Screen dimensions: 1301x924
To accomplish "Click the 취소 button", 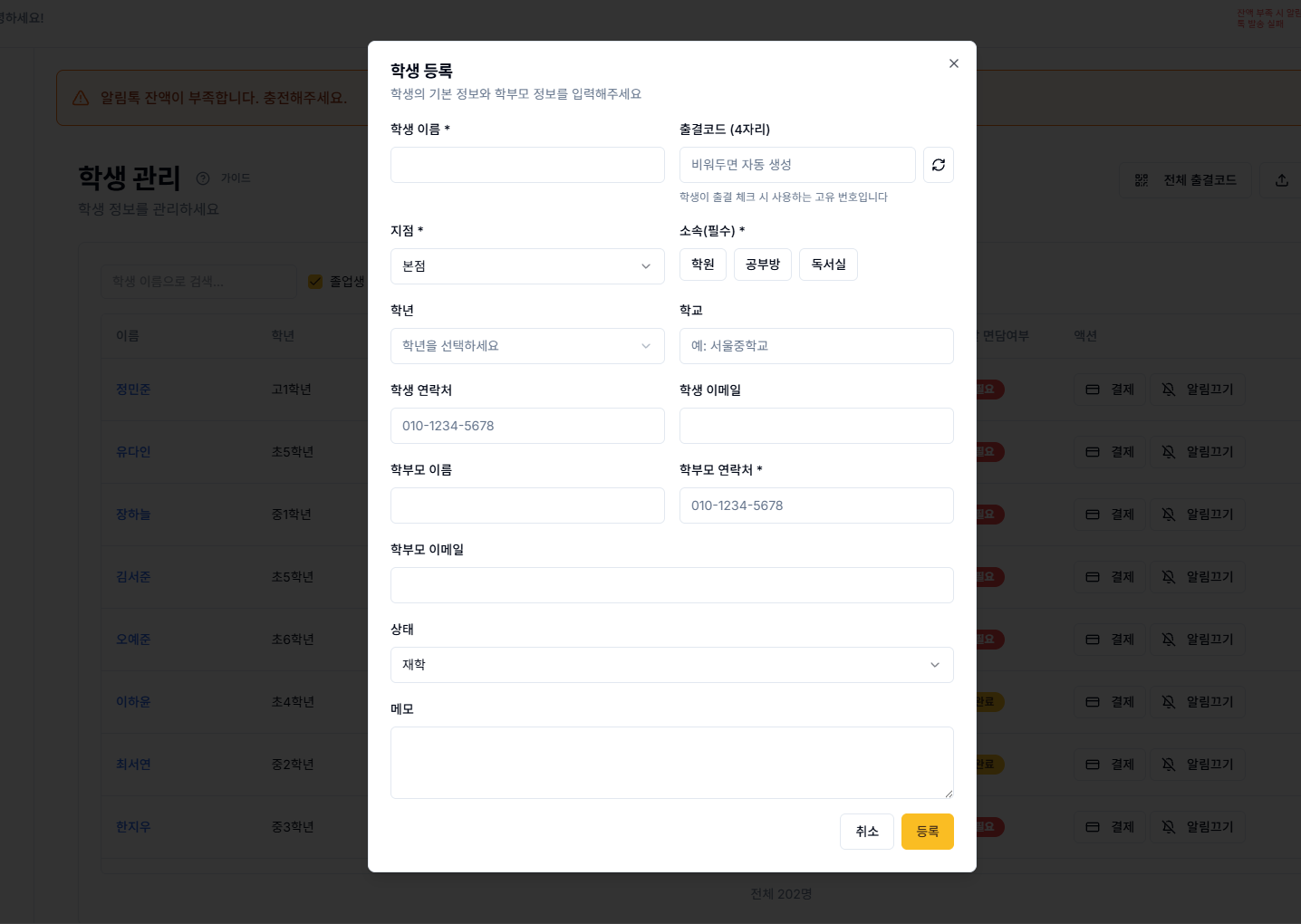I will [x=866, y=832].
